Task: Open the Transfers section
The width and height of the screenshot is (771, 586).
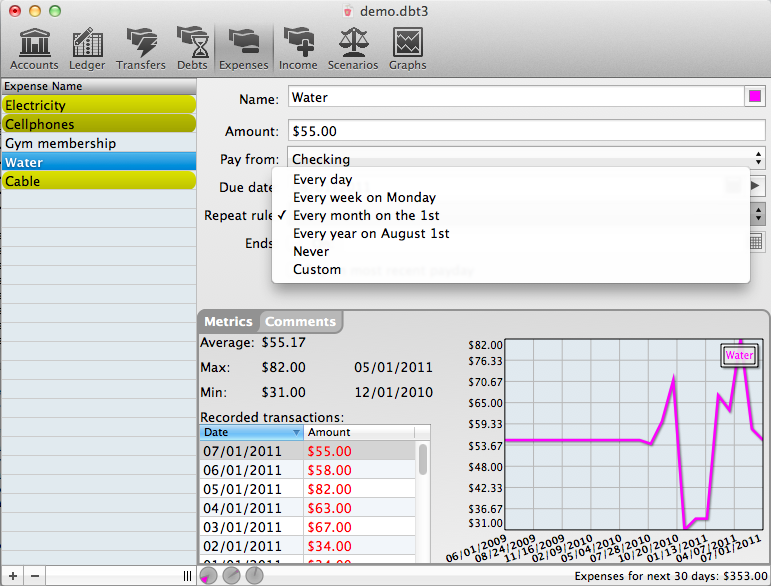Action: tap(141, 48)
